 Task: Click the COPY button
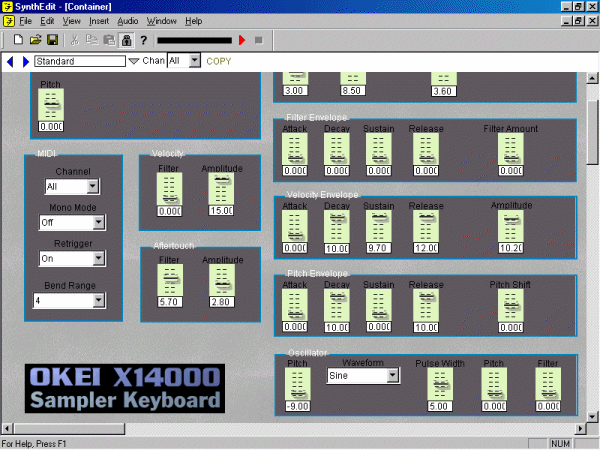pyautogui.click(x=217, y=61)
